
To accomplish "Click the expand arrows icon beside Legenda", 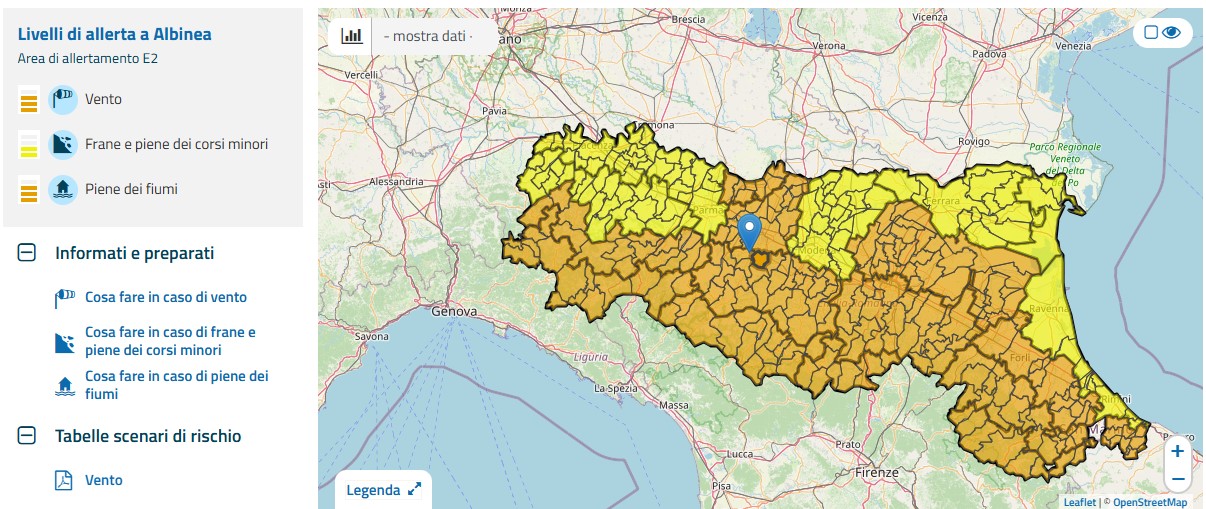I will click(x=414, y=490).
